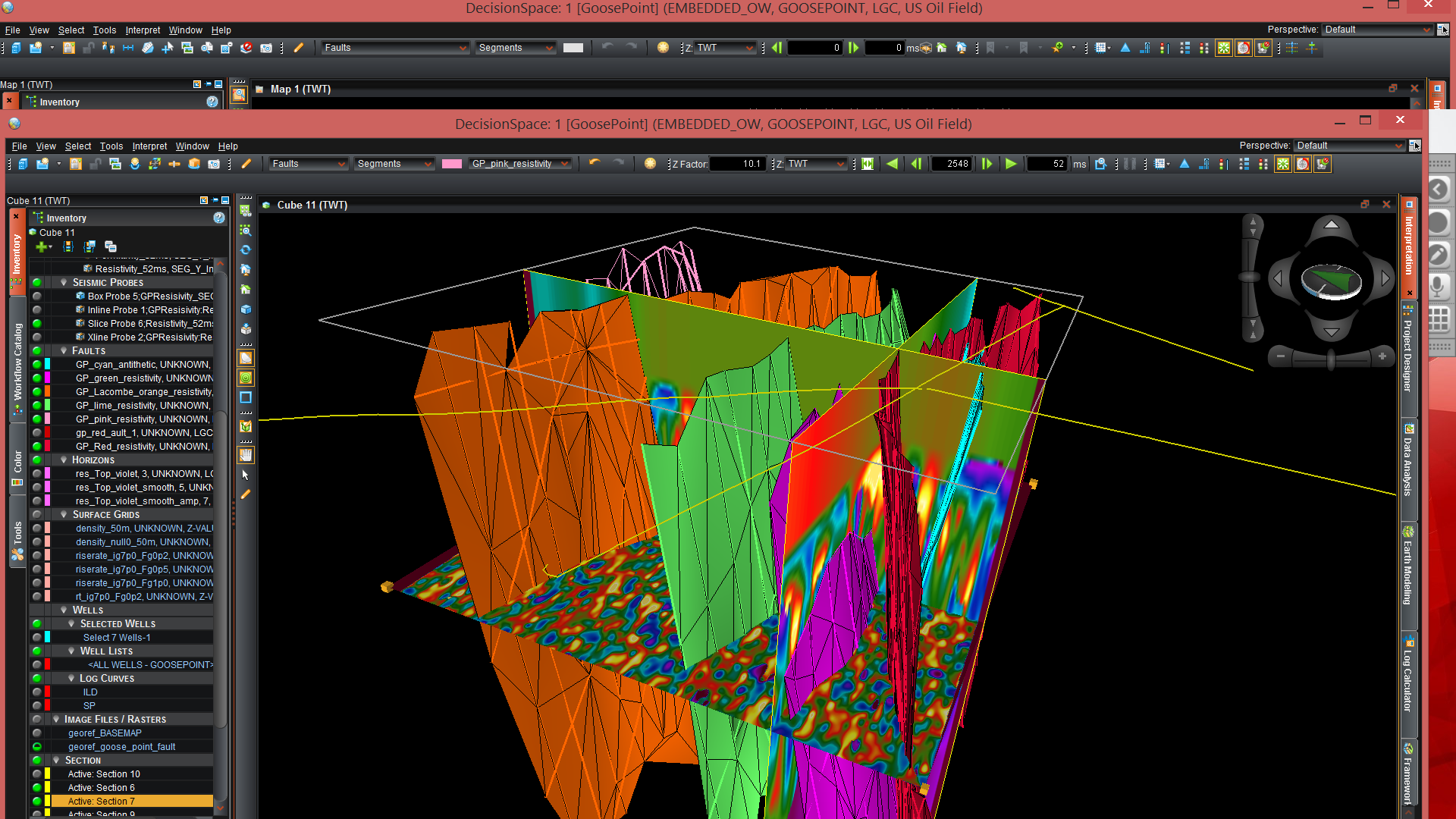Open the Select menu in the front window

click(77, 146)
